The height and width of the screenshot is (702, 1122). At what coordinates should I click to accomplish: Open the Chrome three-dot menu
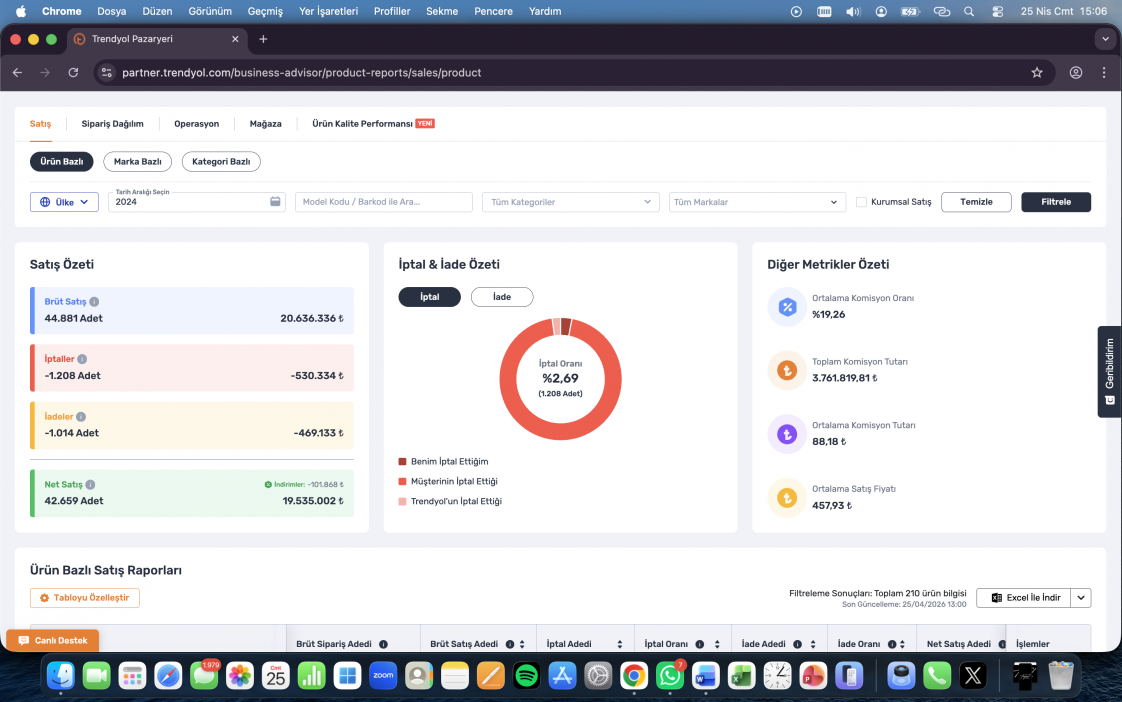pyautogui.click(x=1104, y=72)
